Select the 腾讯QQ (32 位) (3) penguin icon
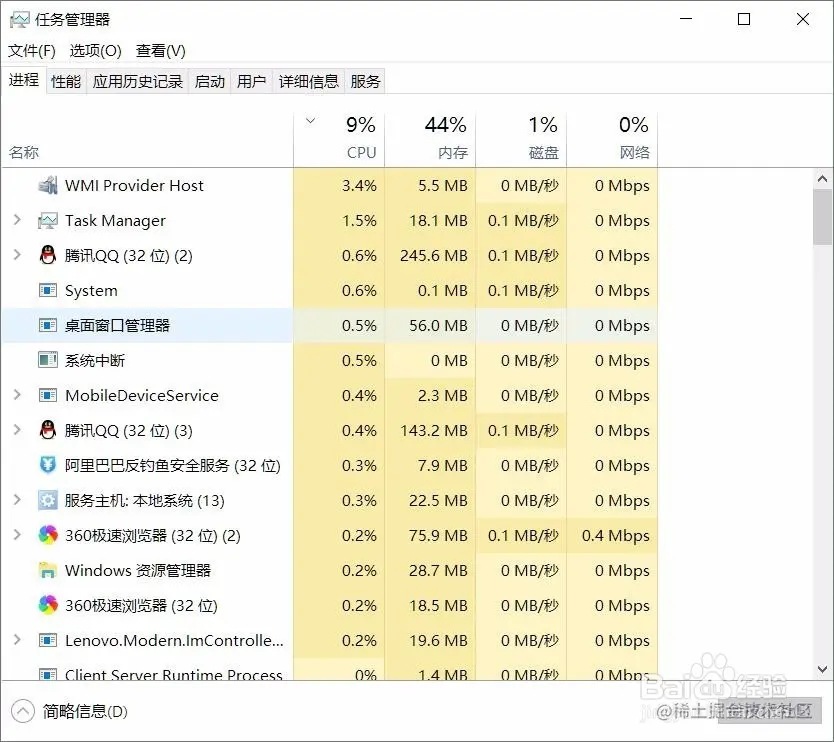This screenshot has height=742, width=834. [x=48, y=430]
